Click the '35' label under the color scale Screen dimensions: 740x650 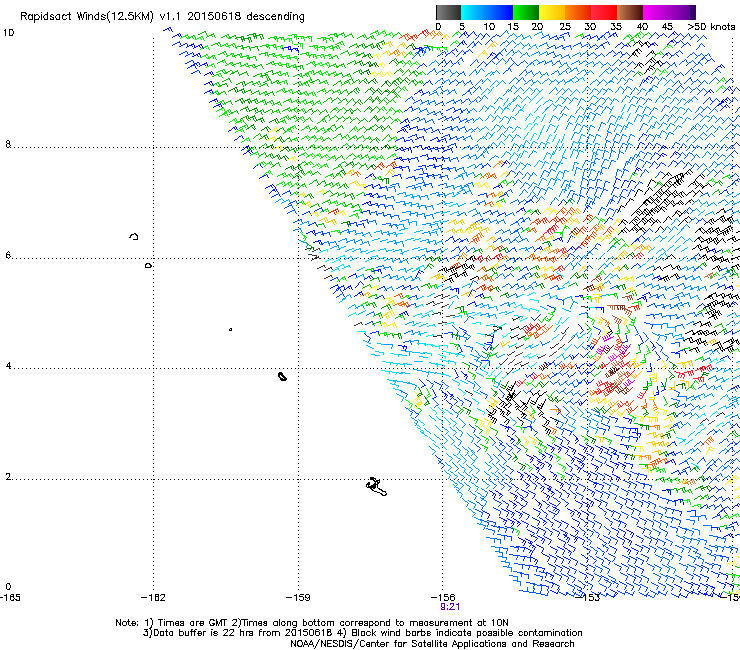[616, 27]
